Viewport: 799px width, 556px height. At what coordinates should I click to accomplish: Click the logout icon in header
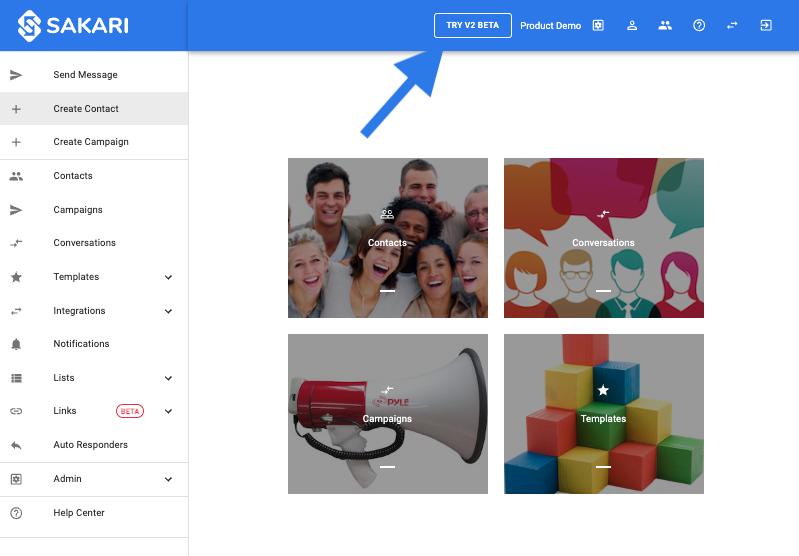point(766,25)
